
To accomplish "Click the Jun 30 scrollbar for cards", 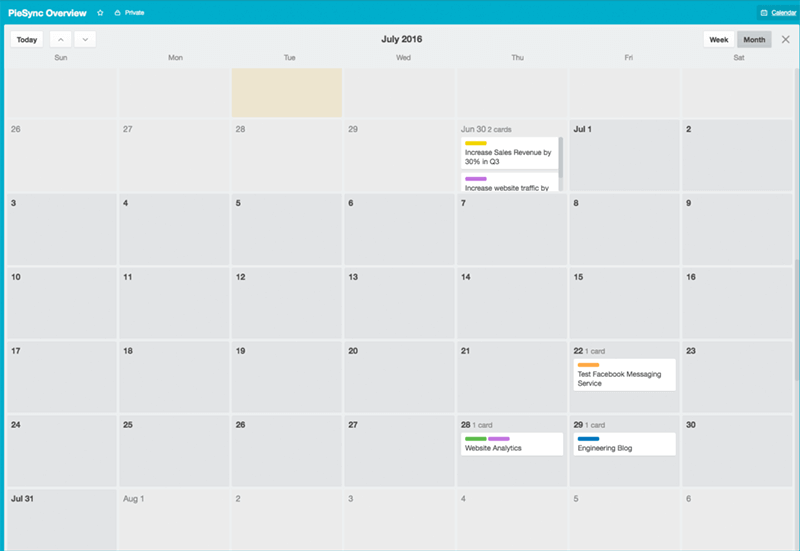I will point(561,158).
